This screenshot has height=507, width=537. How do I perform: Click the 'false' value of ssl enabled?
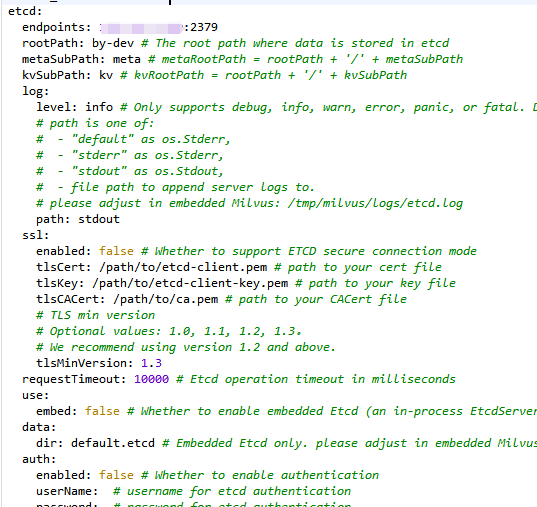pyautogui.click(x=116, y=251)
